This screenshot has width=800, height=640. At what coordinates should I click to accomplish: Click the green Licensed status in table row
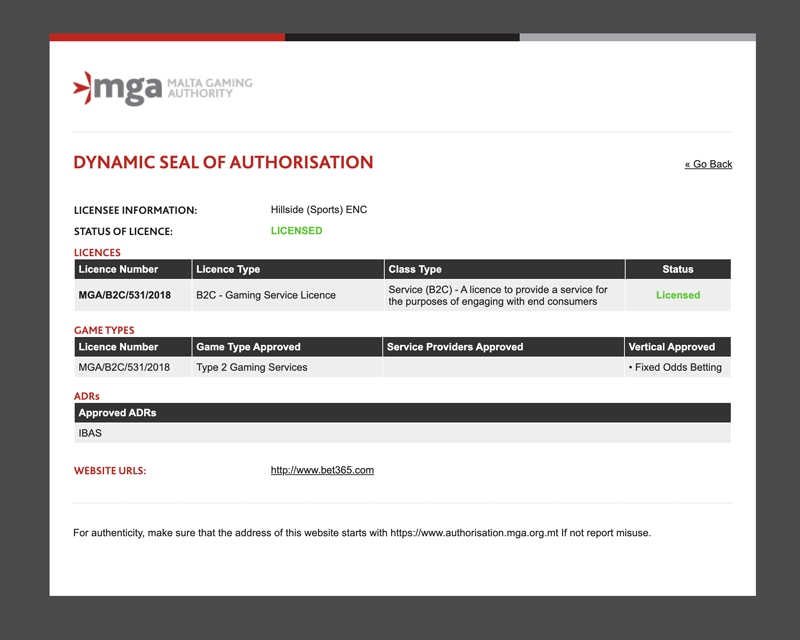677,295
